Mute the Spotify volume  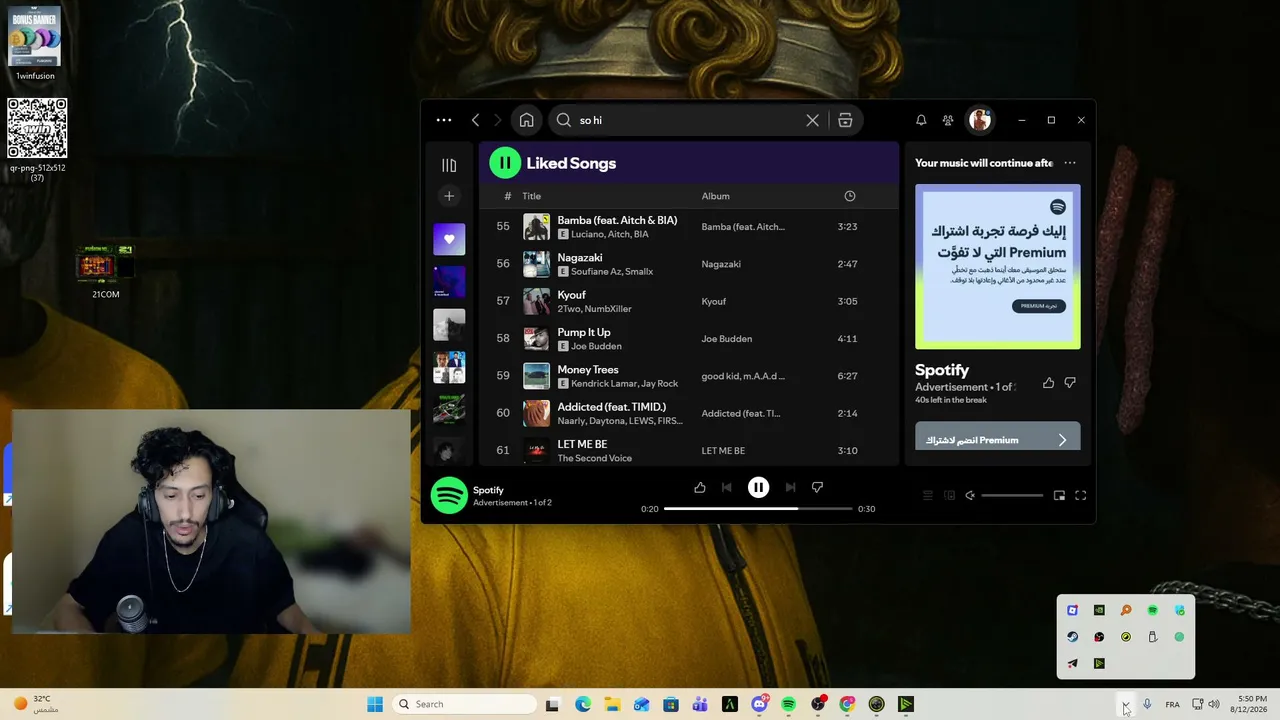pyautogui.click(x=970, y=495)
